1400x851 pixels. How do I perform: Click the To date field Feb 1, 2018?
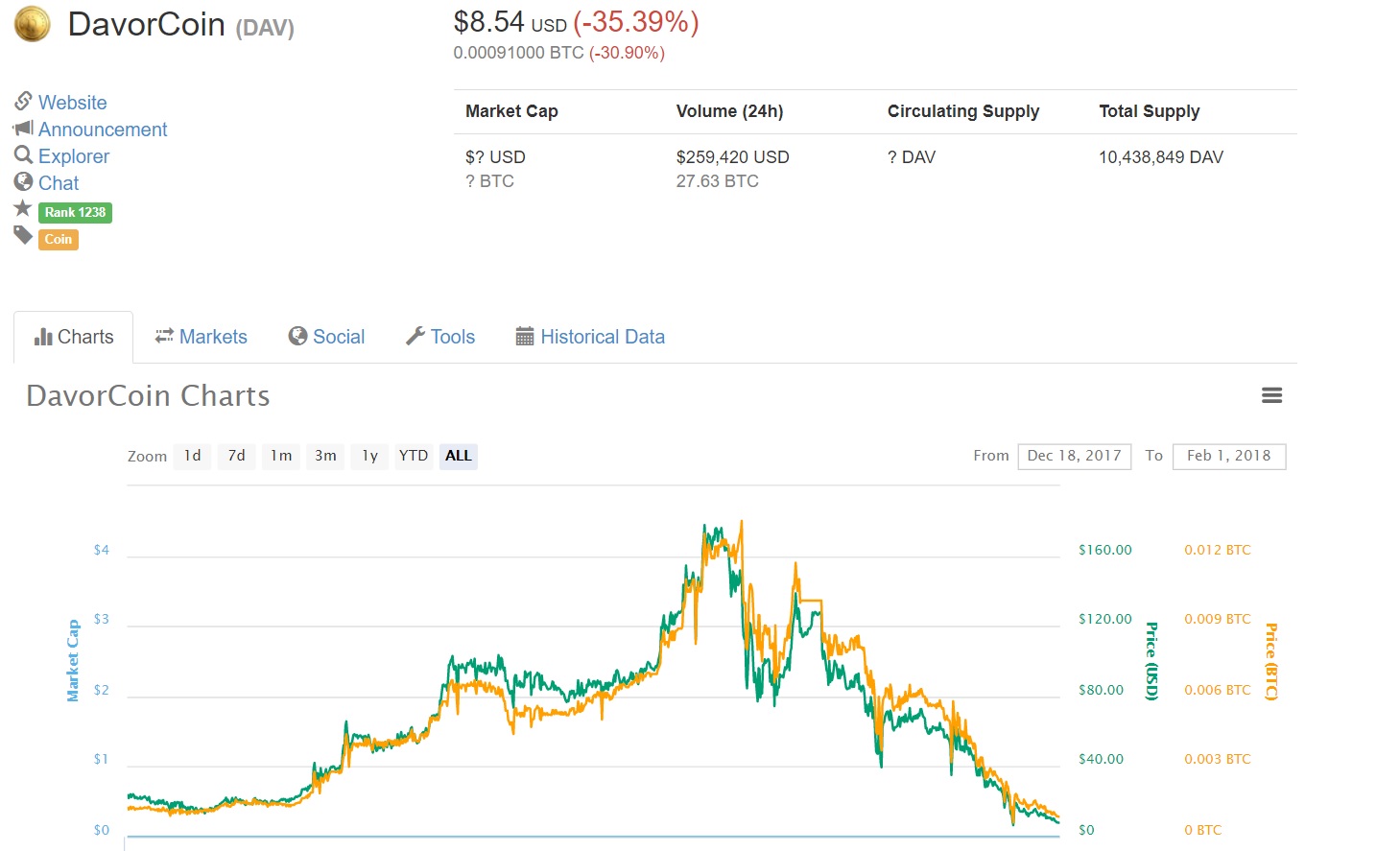point(1229,456)
